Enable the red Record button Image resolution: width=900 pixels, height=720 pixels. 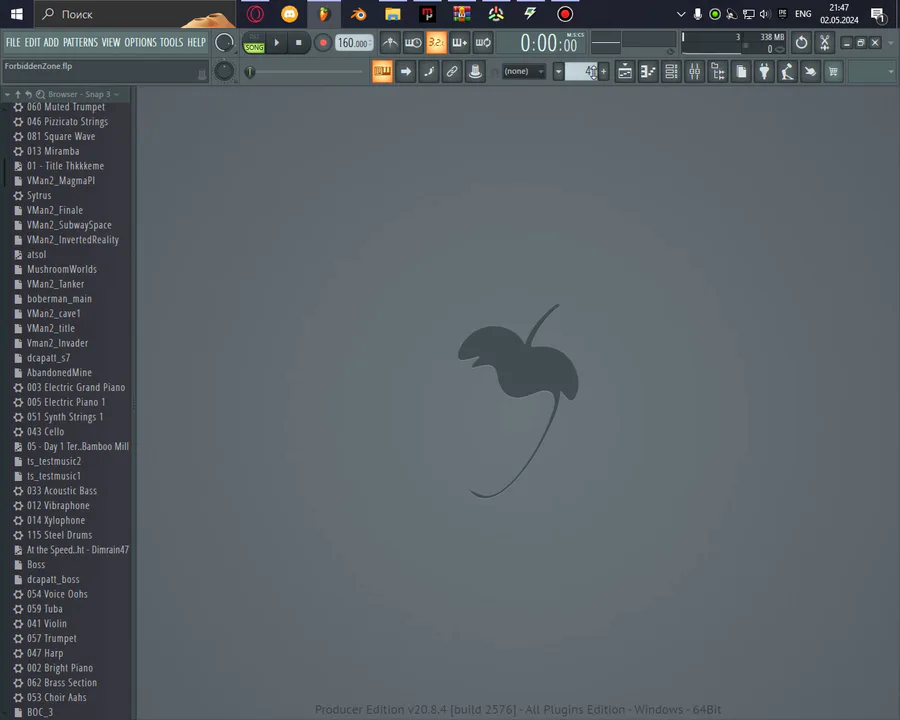pyautogui.click(x=323, y=42)
